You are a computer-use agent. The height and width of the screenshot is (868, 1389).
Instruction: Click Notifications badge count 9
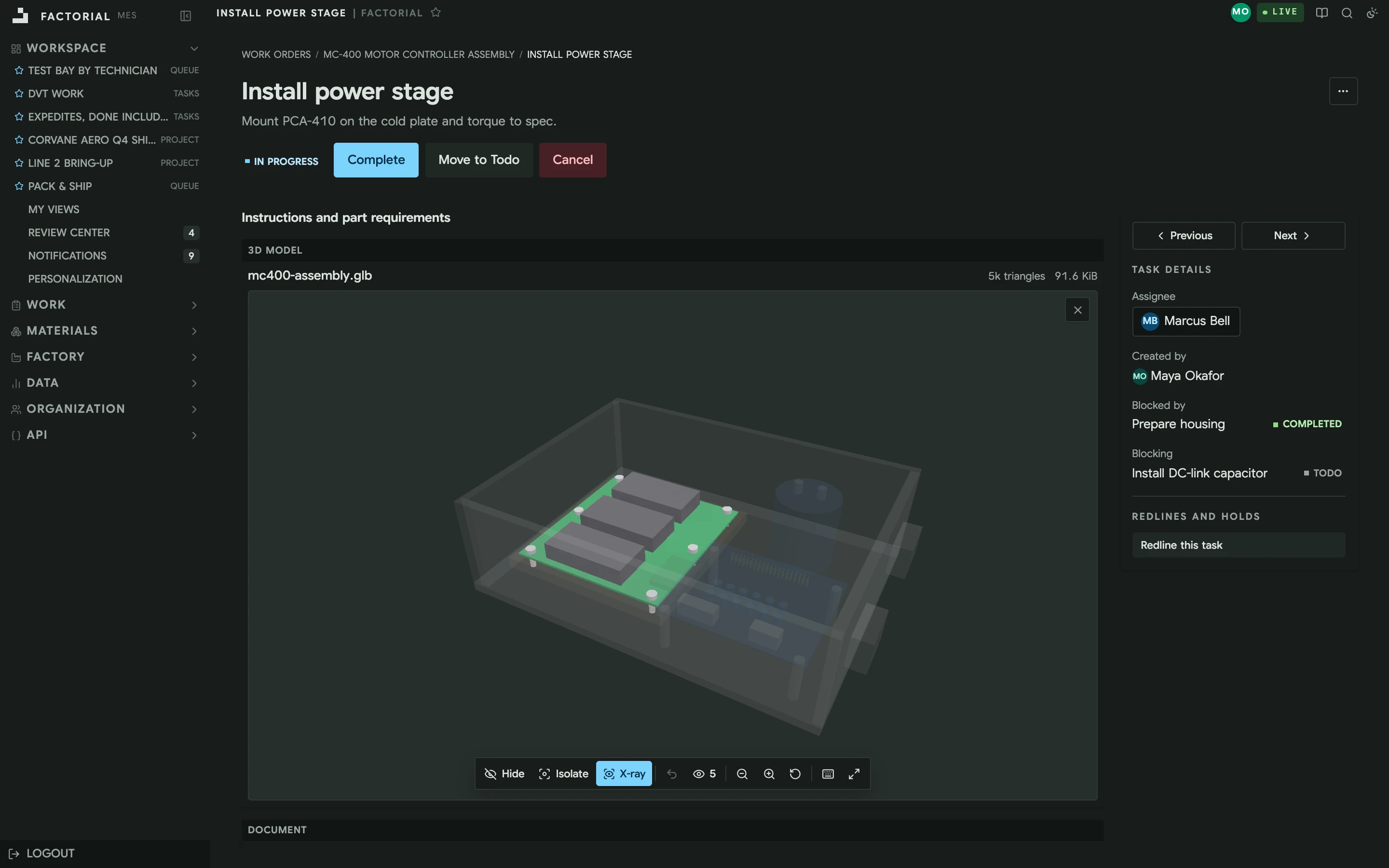[191, 256]
